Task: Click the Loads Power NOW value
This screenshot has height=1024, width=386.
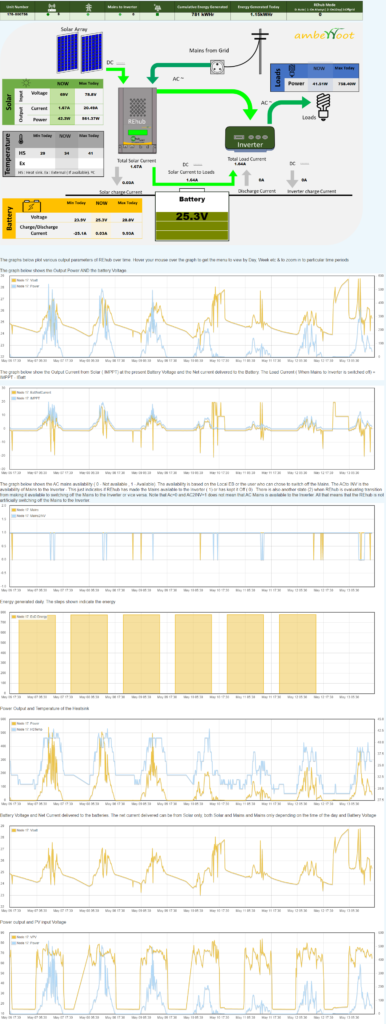Action: click(319, 84)
